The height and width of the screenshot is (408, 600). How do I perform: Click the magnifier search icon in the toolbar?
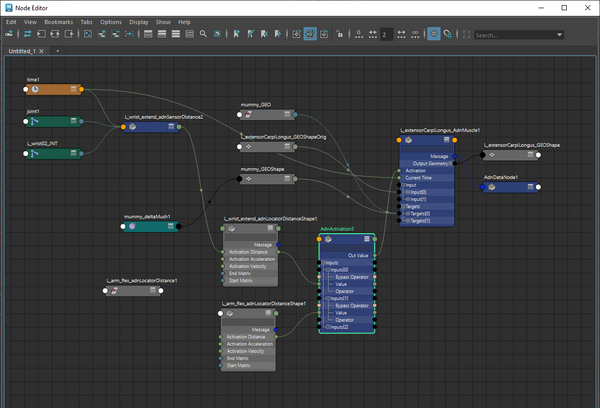[203, 34]
